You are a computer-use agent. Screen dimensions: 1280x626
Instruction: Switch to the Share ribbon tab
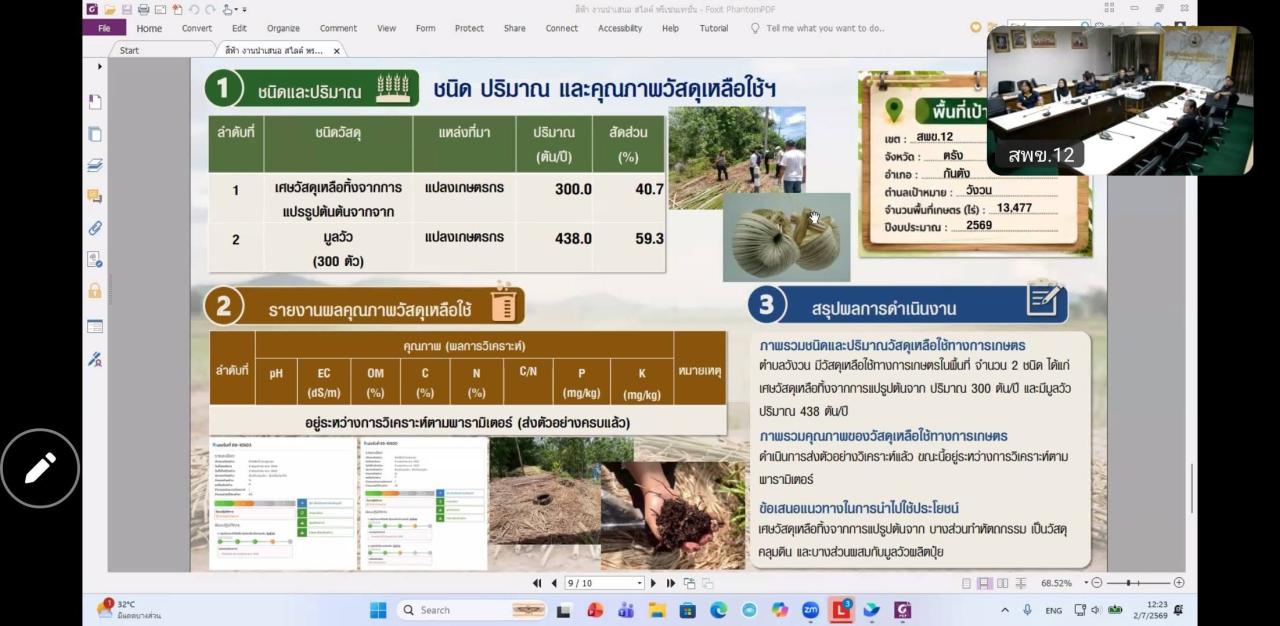[515, 28]
